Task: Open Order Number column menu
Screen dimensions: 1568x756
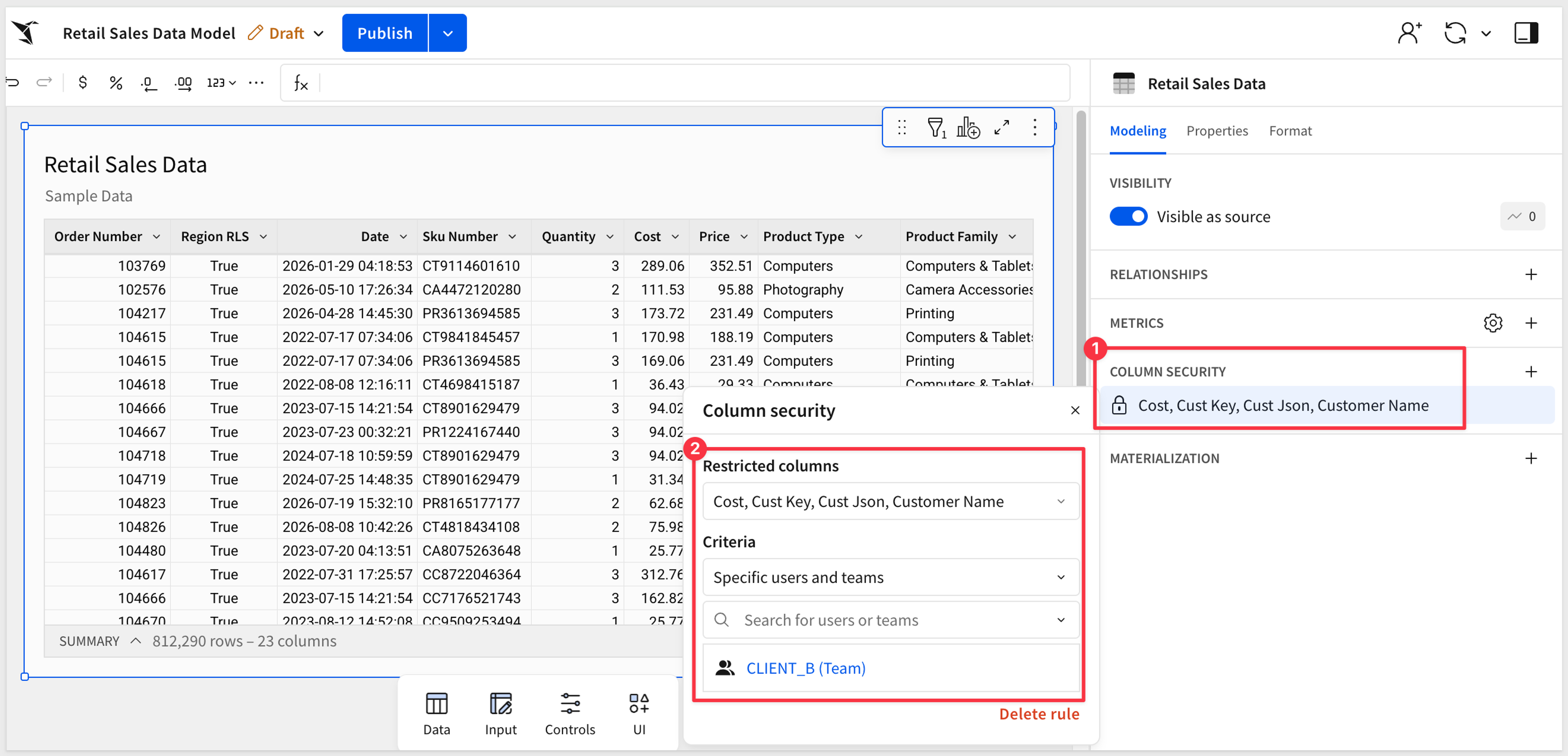Action: (156, 237)
